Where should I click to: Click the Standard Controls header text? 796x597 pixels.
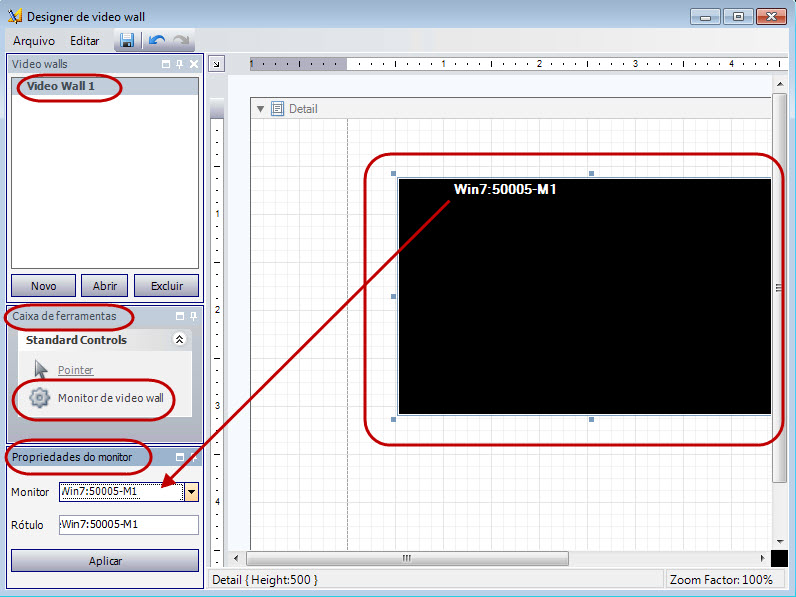pyautogui.click(x=76, y=340)
